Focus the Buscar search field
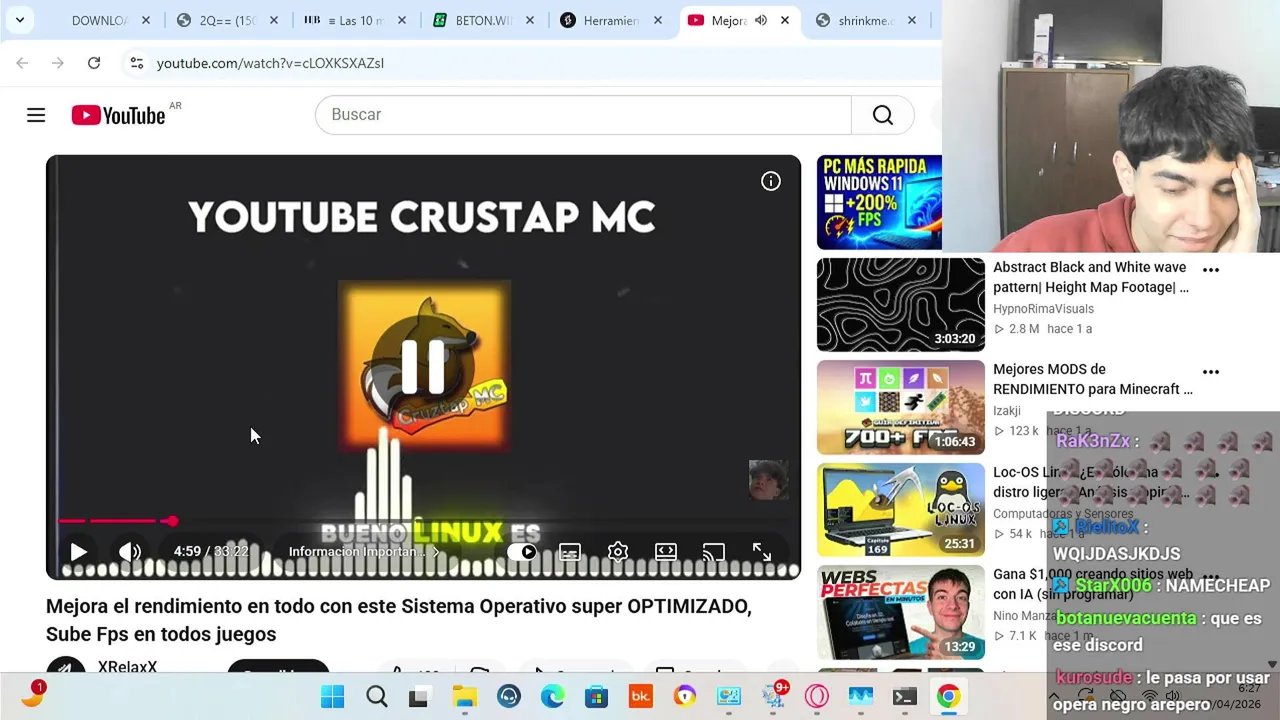The image size is (1280, 720). (x=583, y=115)
